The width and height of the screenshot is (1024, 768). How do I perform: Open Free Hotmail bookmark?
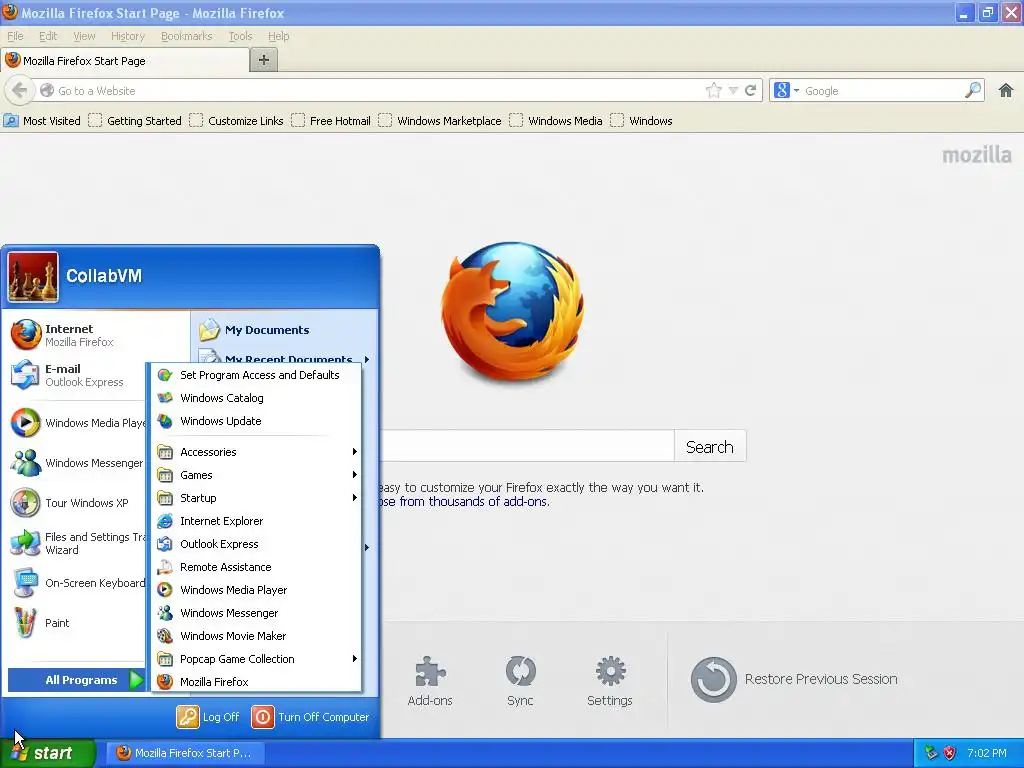(331, 121)
